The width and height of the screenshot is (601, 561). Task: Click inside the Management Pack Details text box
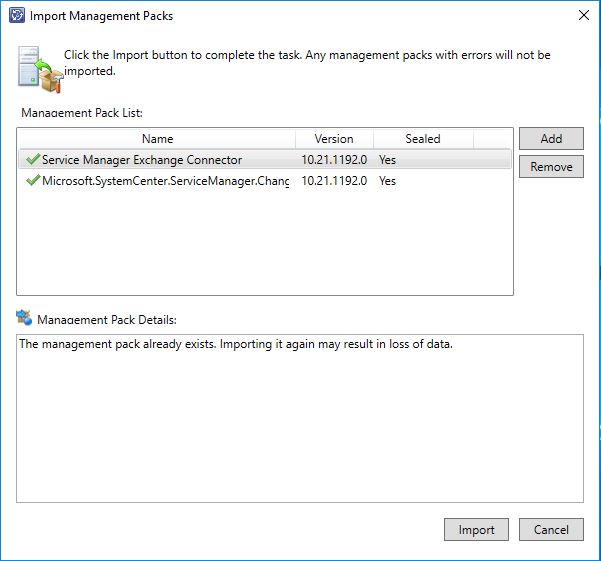coord(300,418)
